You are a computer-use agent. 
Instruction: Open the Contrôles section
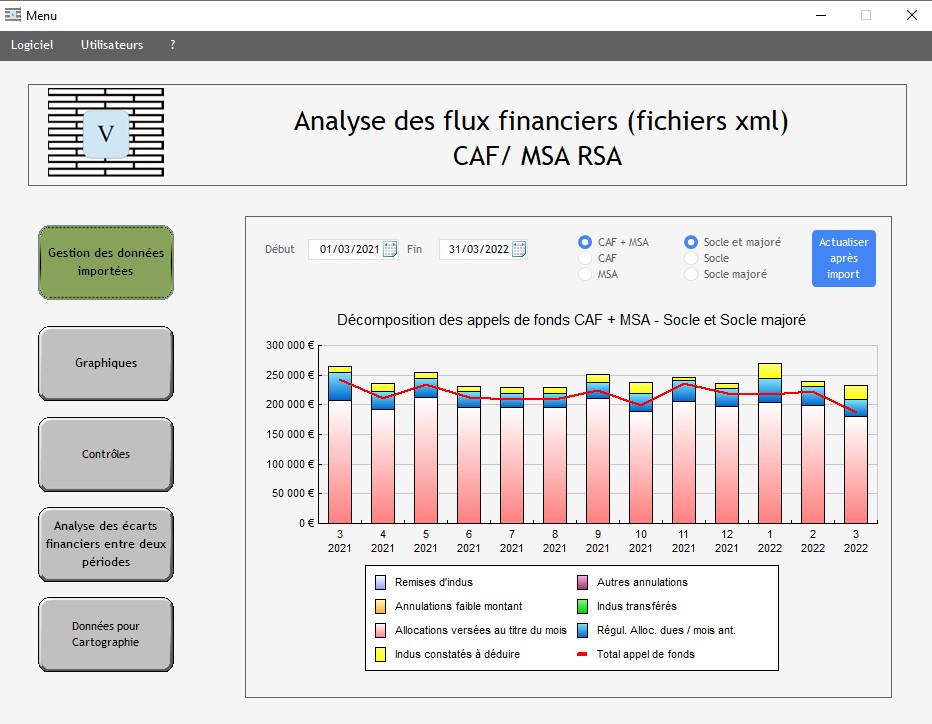(x=106, y=454)
